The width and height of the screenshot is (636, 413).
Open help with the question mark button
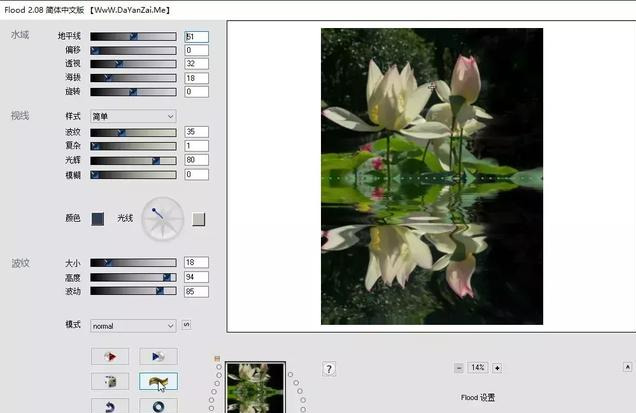329,369
